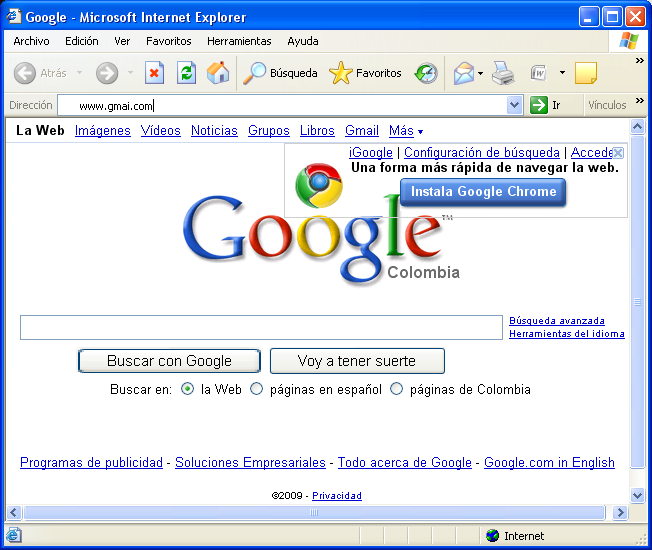Screen dimensions: 652x550
Task: Click the Refresh page icon
Action: point(186,73)
